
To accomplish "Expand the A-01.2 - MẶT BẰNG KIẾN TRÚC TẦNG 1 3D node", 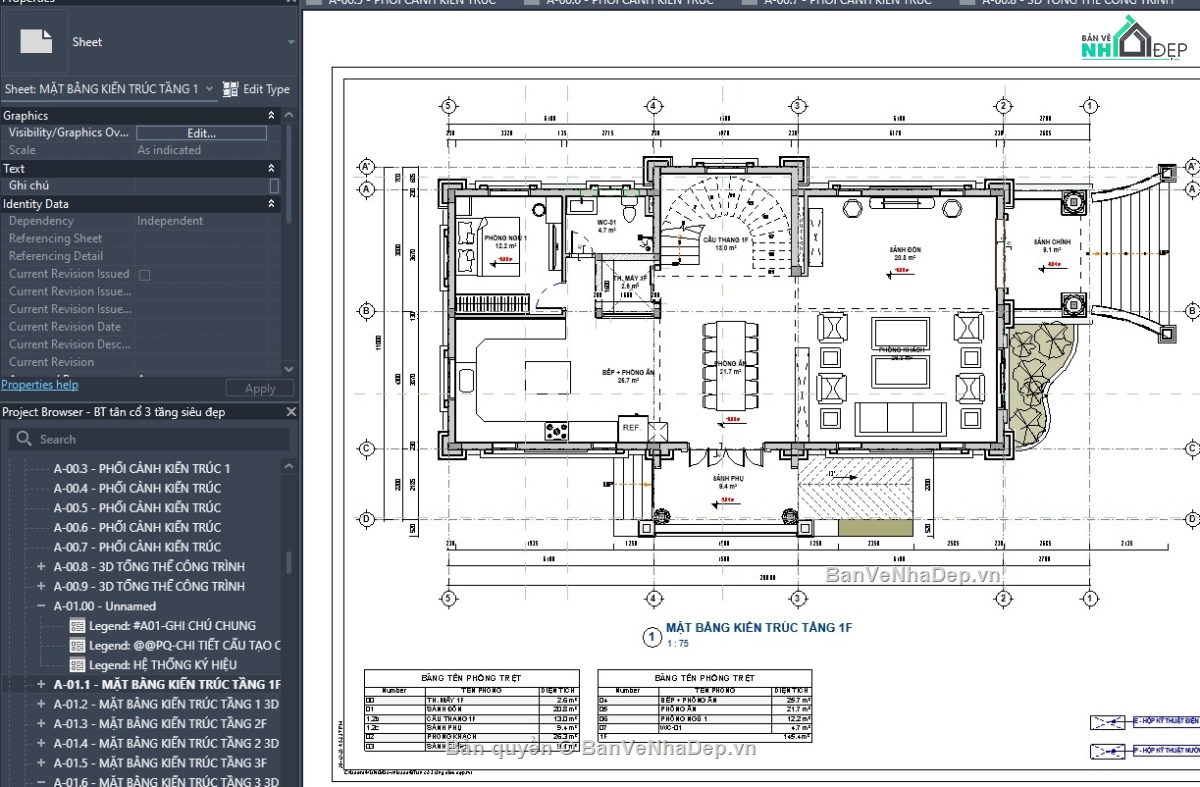I will pos(41,704).
